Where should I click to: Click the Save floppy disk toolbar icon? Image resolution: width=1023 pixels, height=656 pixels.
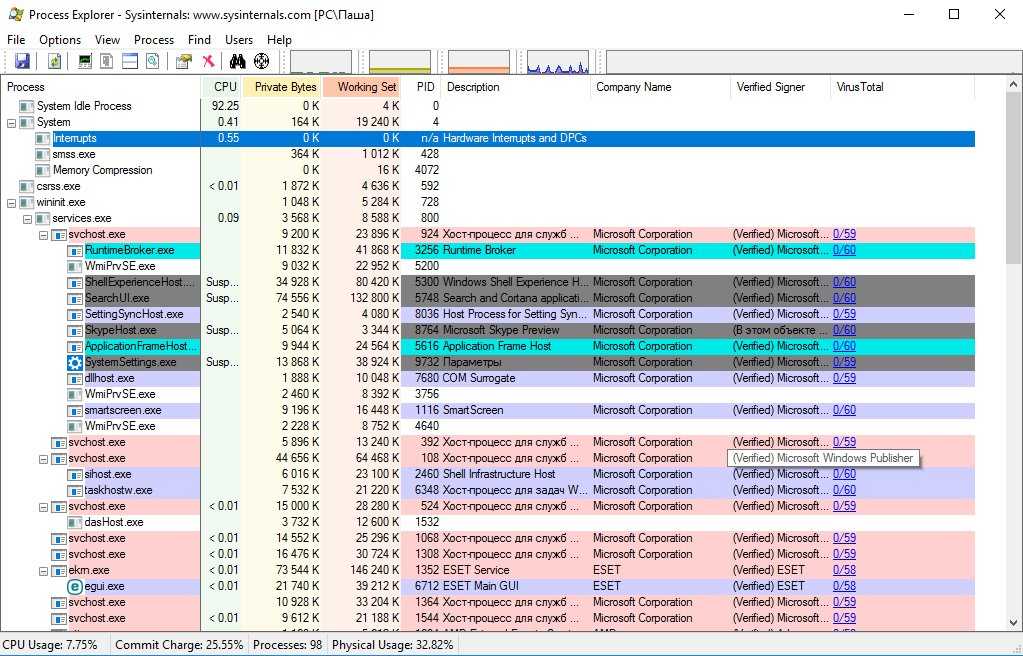(x=22, y=62)
